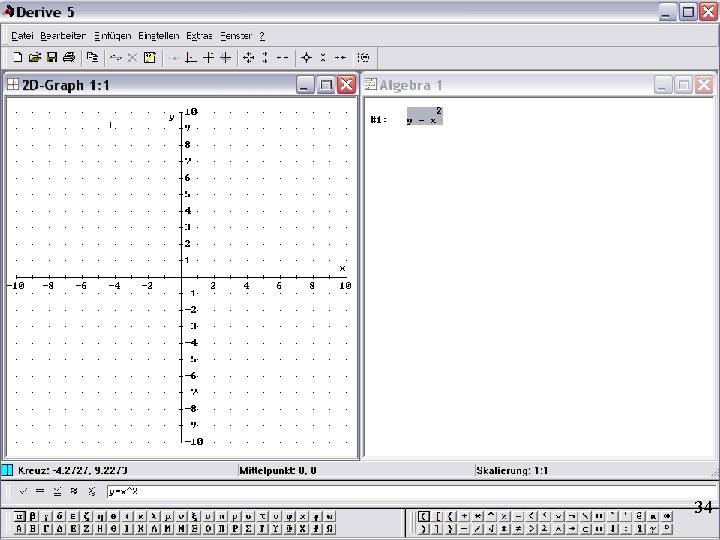
Task: Insert the degree symbol from math palette
Action: [667, 529]
